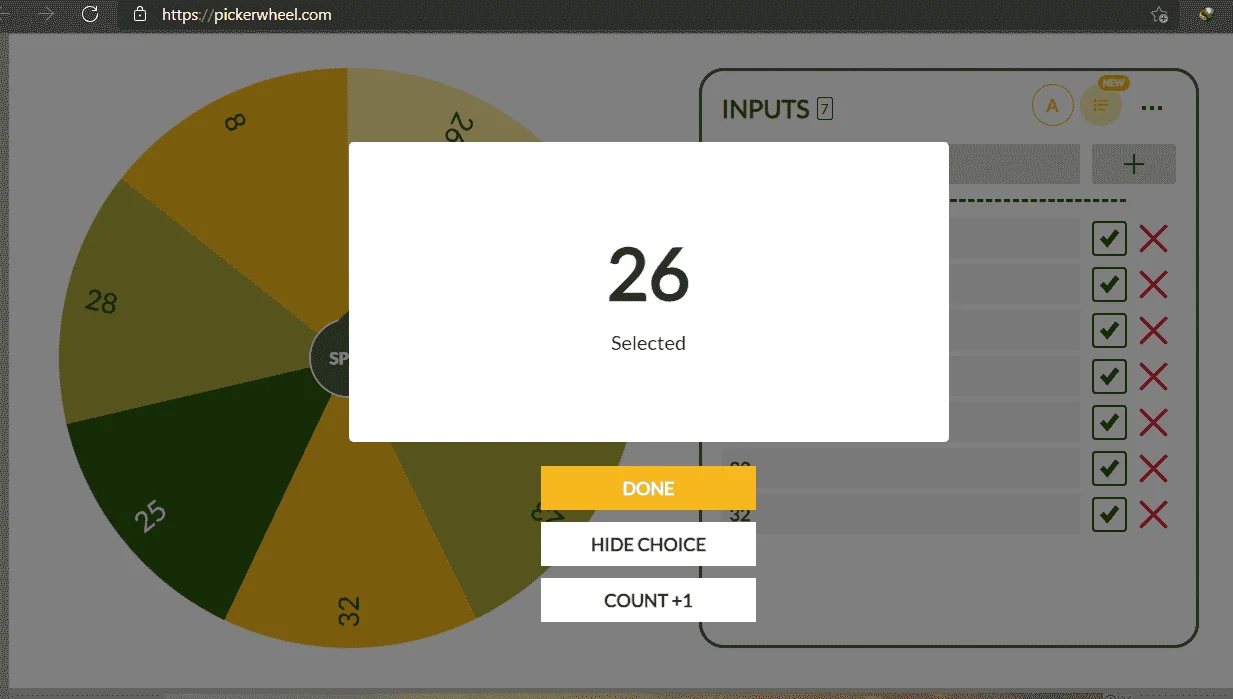Delete the fifth input with its red X
The image size is (1233, 699).
(1153, 423)
